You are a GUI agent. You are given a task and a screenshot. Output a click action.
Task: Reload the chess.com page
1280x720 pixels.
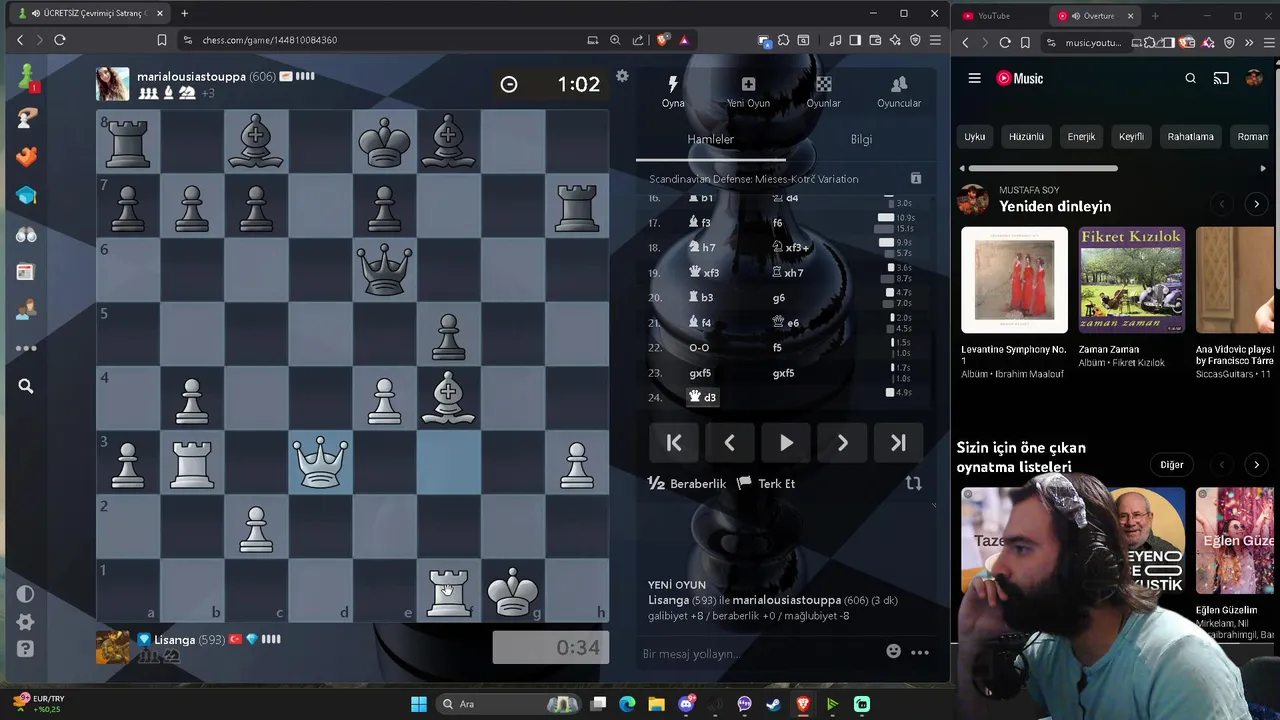tap(60, 40)
